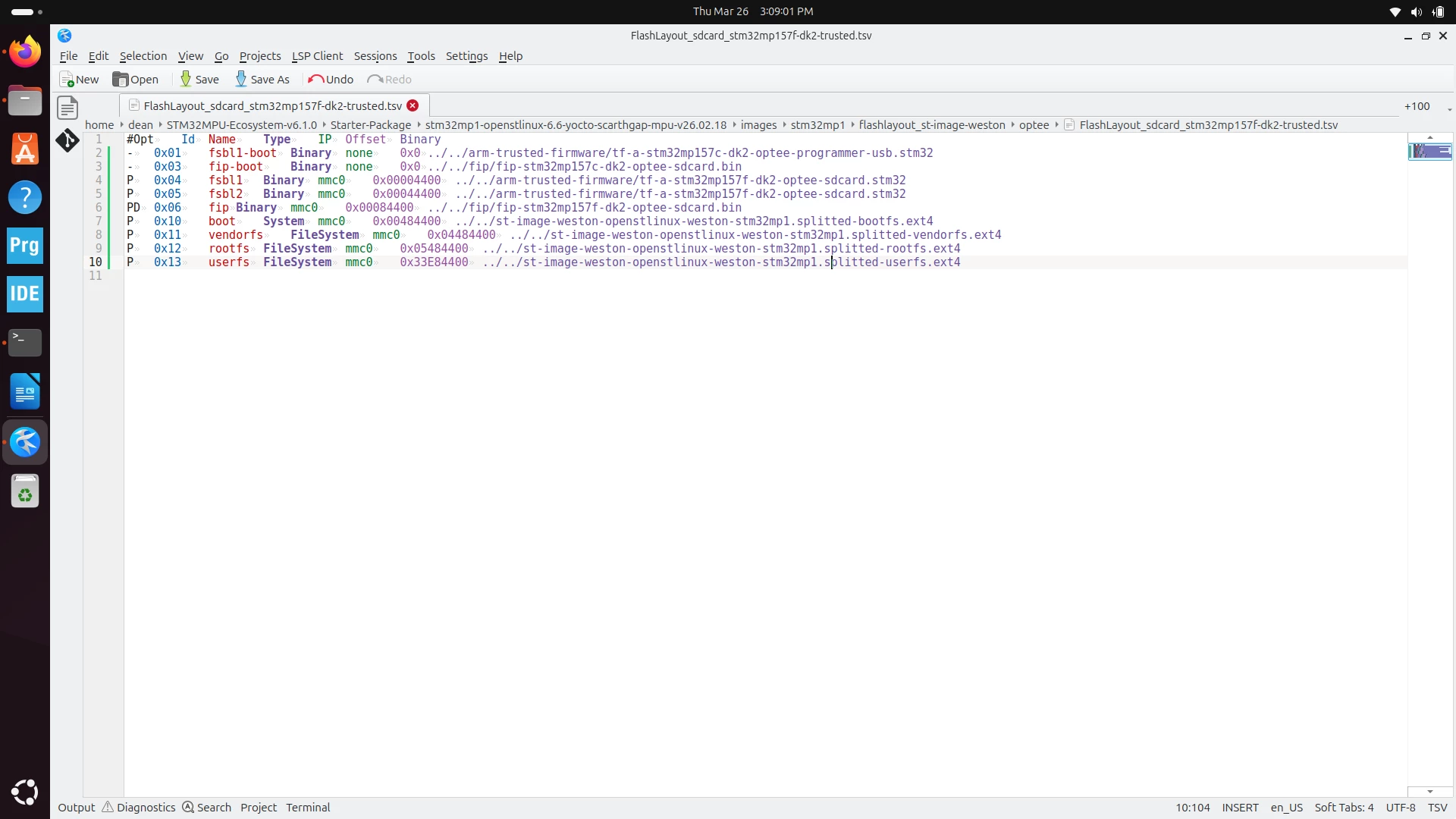The height and width of the screenshot is (819, 1456).
Task: Select the FlashLayout_sdcard_stm32mp157f-dk2-trusted.tsv tab
Action: [273, 105]
